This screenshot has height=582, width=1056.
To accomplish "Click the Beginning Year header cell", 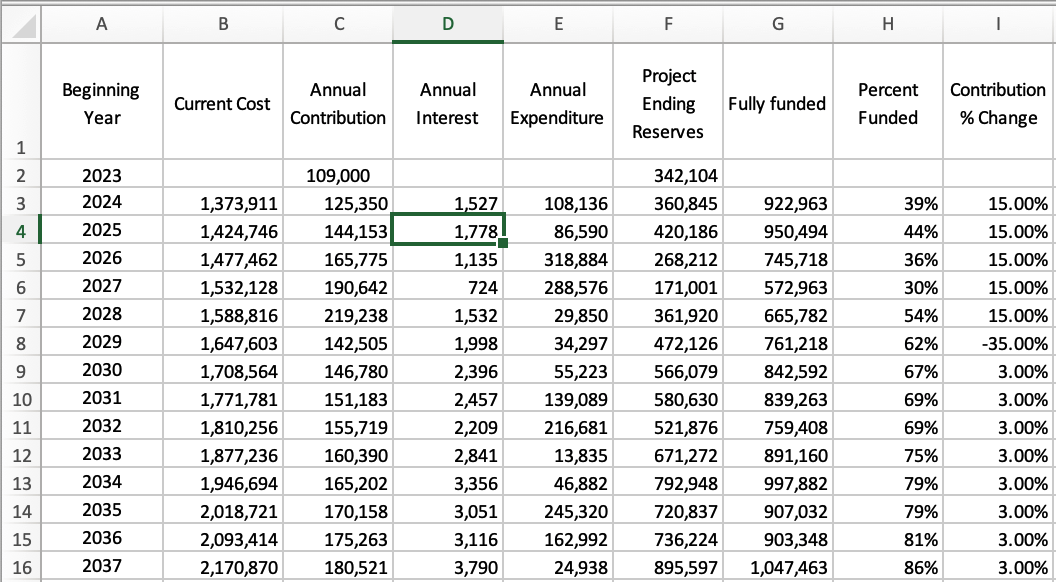I will coord(101,104).
